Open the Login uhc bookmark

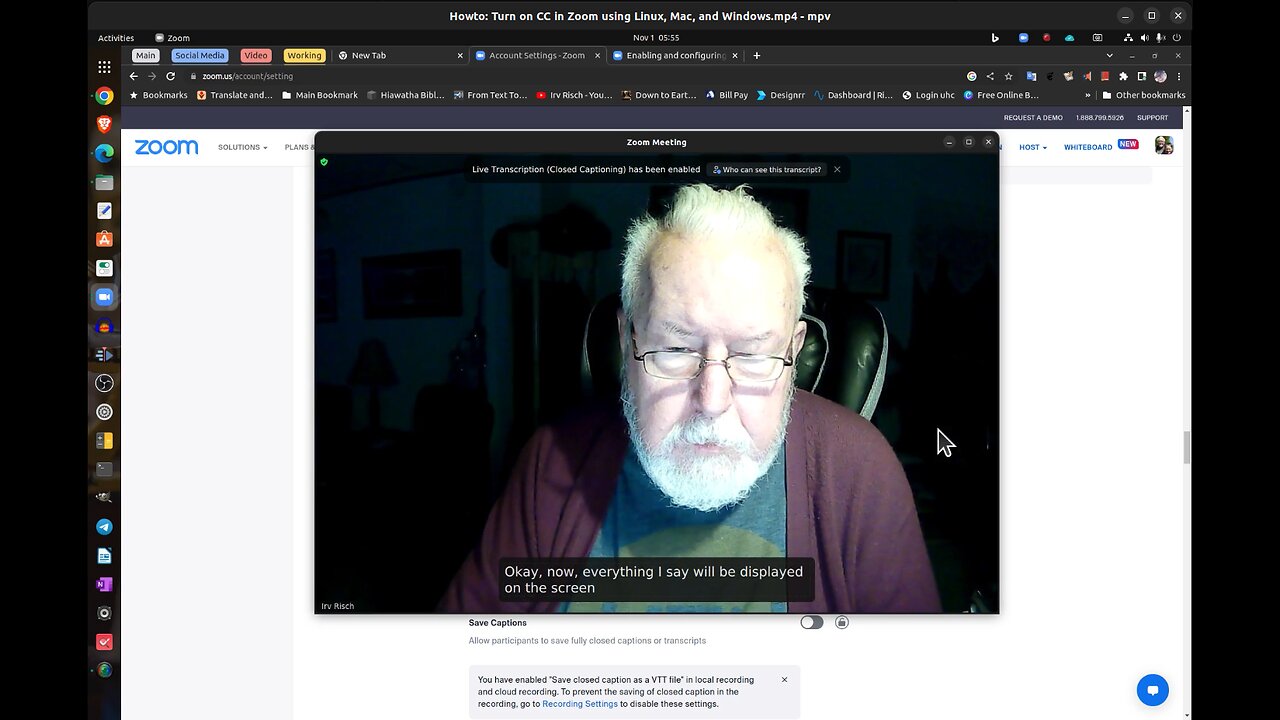click(928, 95)
